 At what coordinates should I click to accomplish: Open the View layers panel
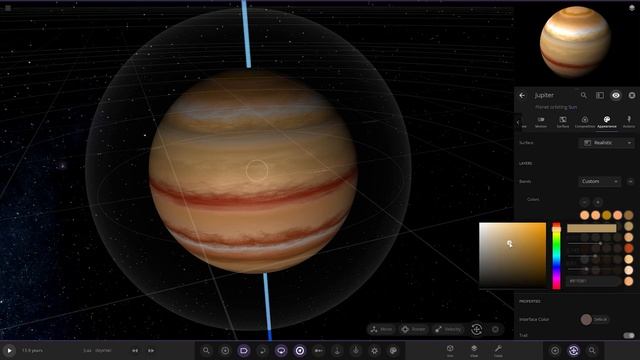pyautogui.click(x=474, y=350)
